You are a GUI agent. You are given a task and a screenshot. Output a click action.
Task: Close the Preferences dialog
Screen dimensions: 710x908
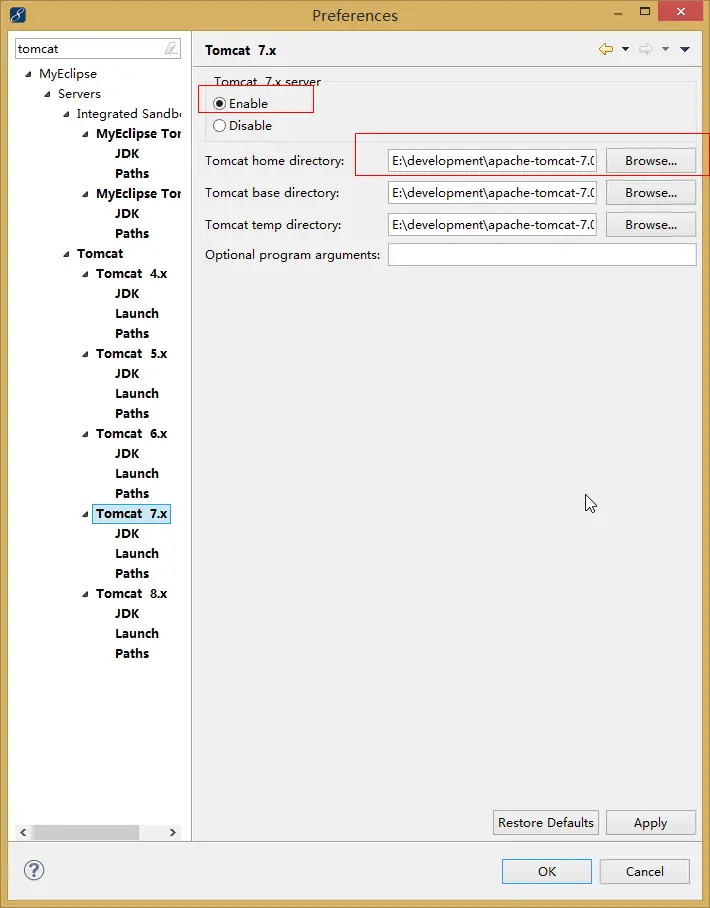point(680,11)
